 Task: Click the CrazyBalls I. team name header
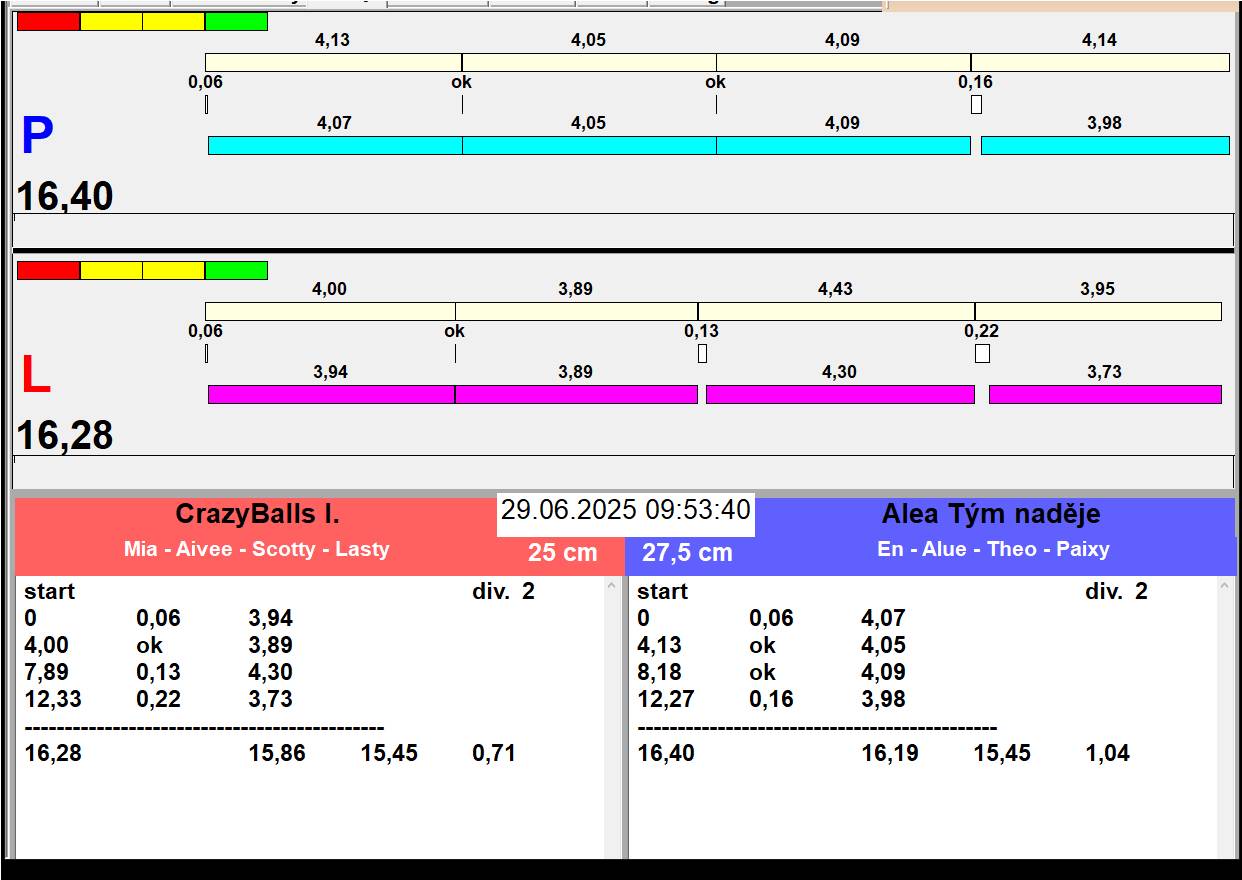click(x=257, y=514)
